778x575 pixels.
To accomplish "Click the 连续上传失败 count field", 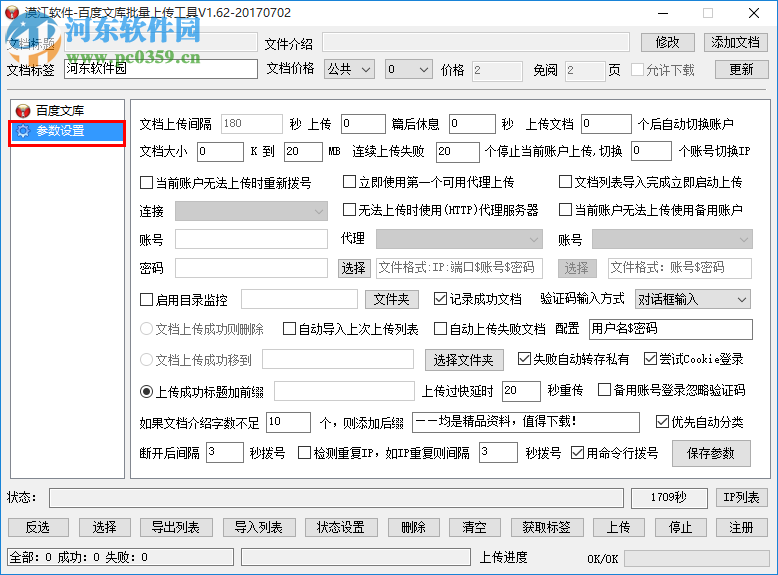I will tap(457, 152).
